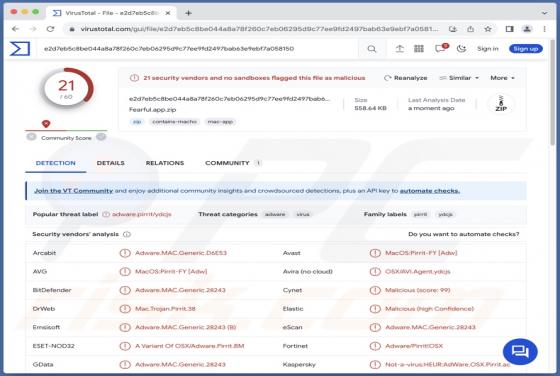Switch to the COMMUNITY tab
Viewport: 560px width, 376px height.
click(233, 163)
